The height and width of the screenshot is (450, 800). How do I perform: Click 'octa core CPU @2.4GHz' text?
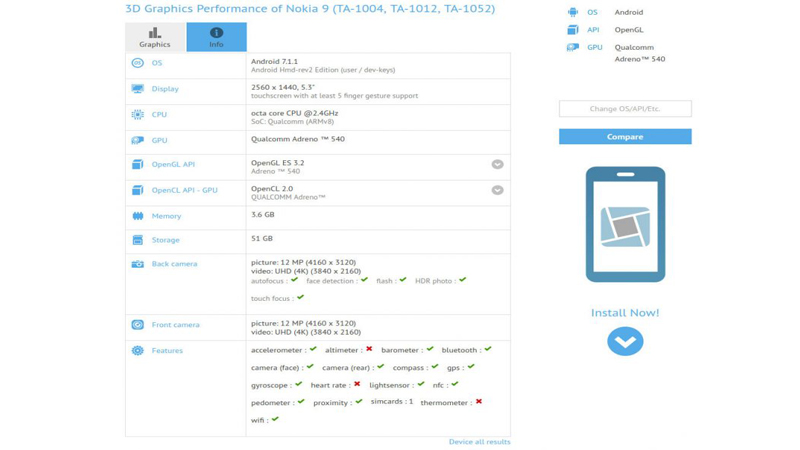pyautogui.click(x=294, y=113)
